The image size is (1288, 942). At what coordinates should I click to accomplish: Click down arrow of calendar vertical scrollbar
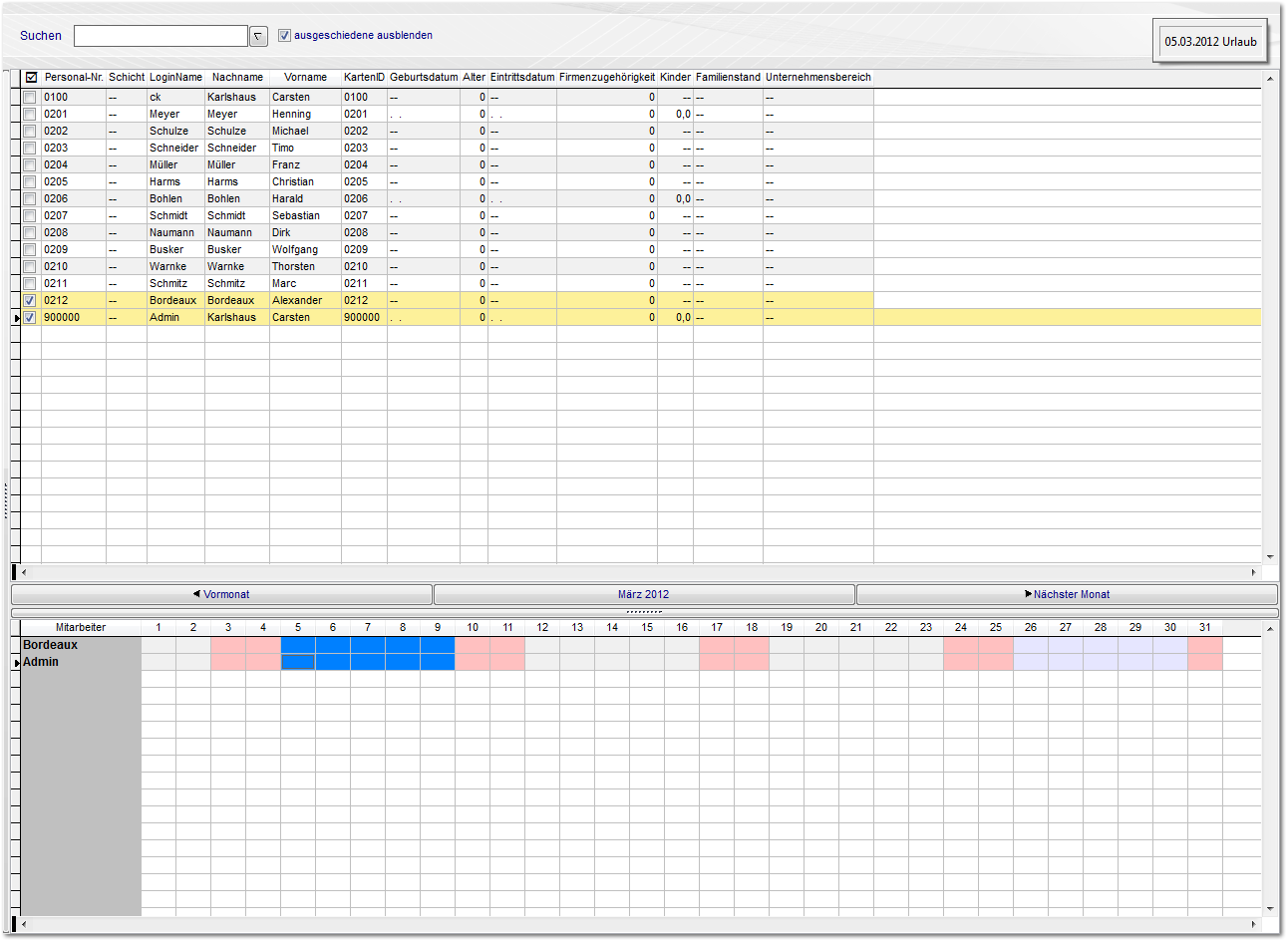[x=1270, y=908]
